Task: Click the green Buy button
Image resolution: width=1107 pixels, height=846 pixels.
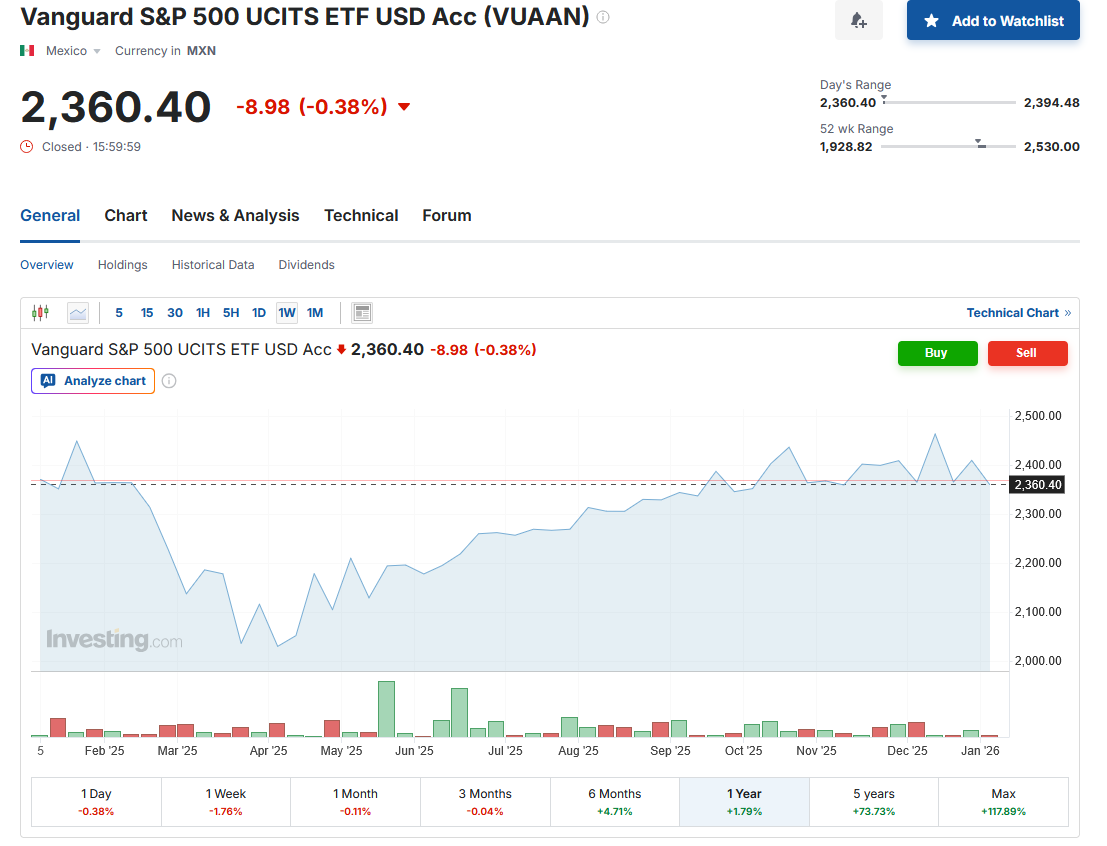Action: [938, 353]
